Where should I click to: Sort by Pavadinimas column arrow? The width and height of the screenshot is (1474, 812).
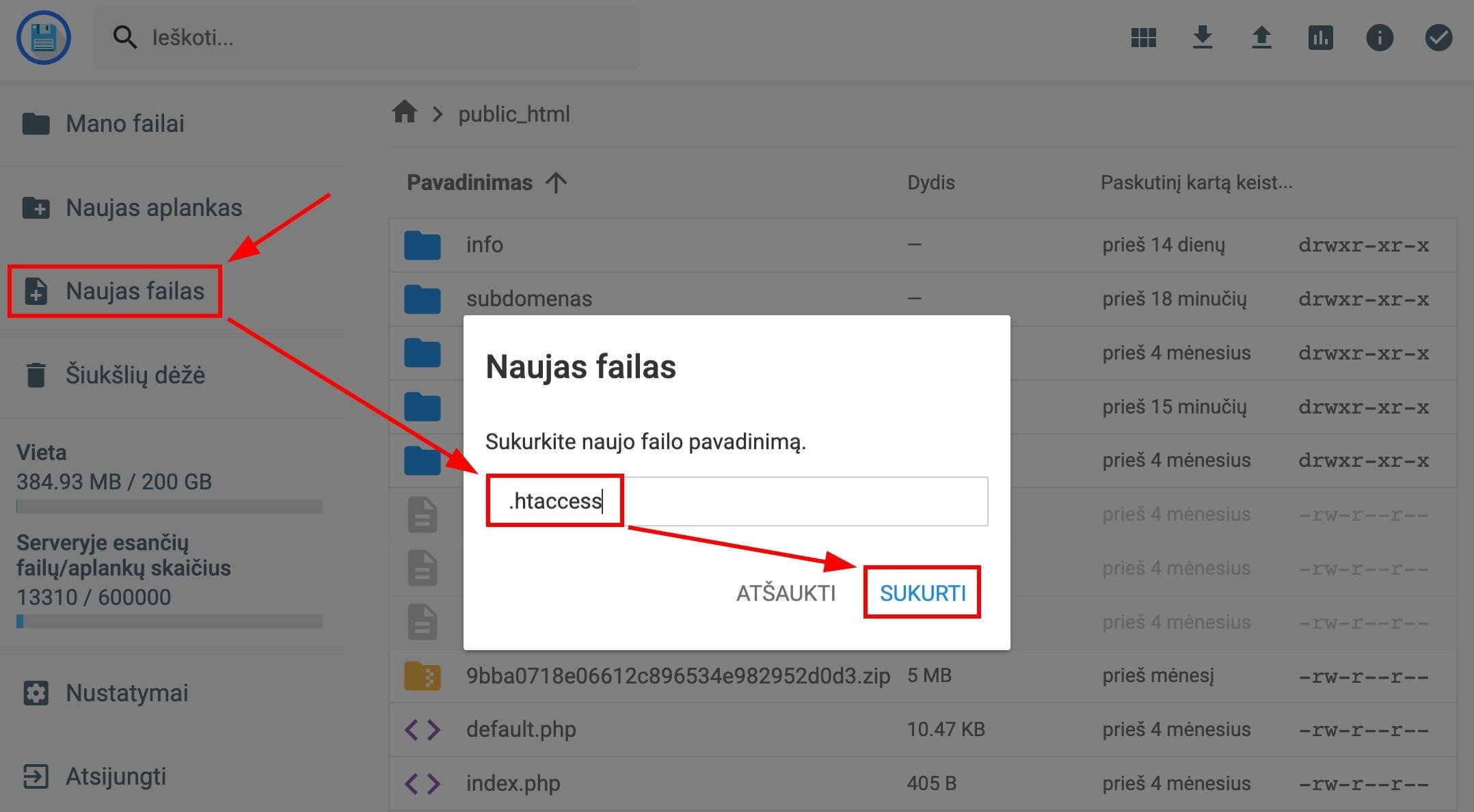click(557, 182)
